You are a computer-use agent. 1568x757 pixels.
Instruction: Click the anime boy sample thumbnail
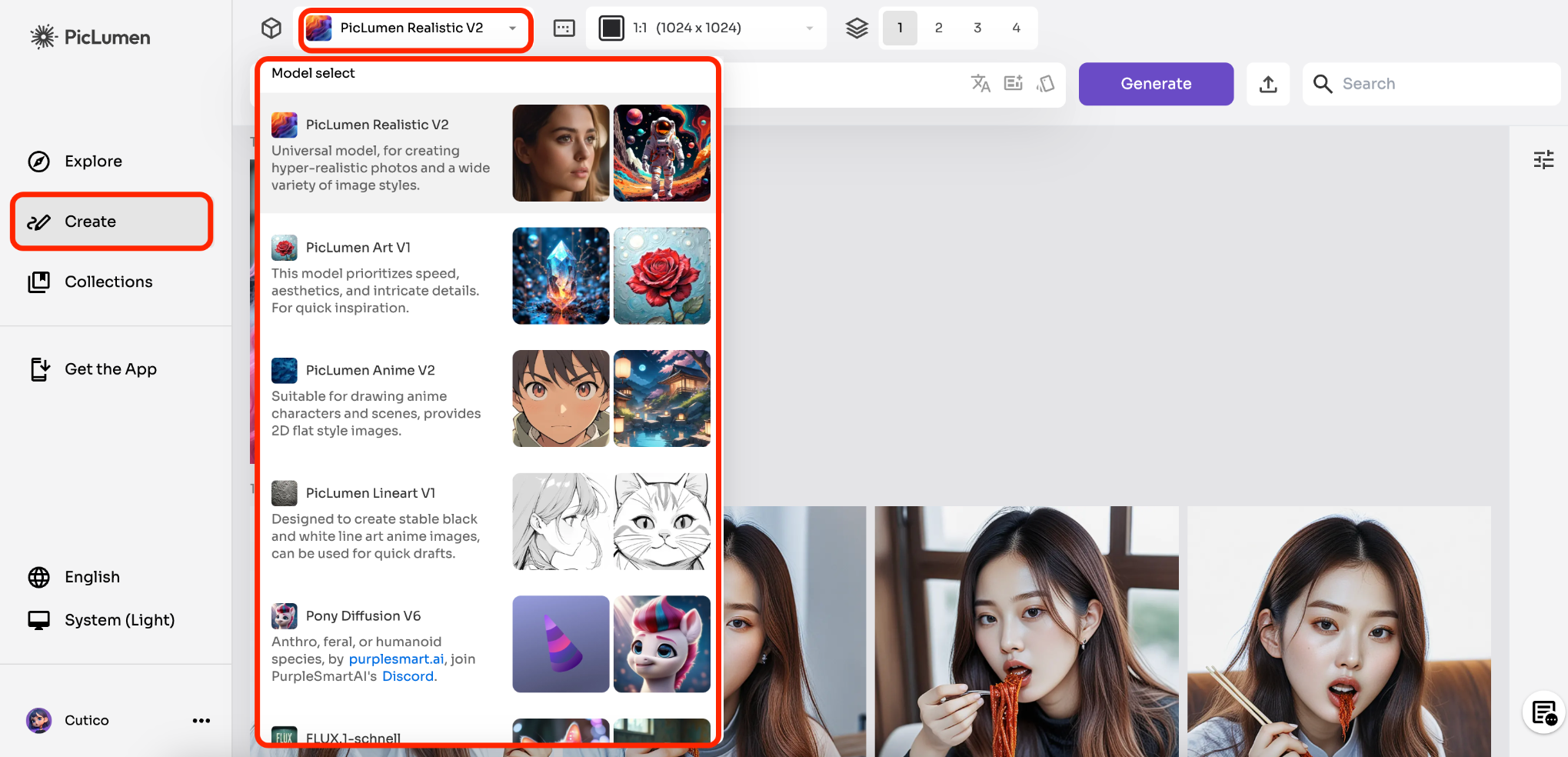(561, 399)
